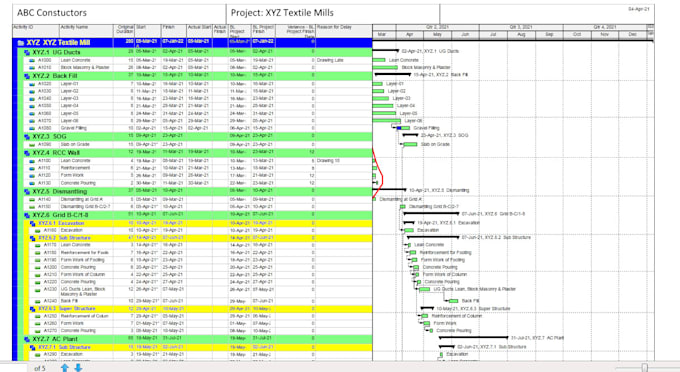Adjust the zoom slider at bottom right
The width and height of the screenshot is (680, 372).
tap(644, 368)
